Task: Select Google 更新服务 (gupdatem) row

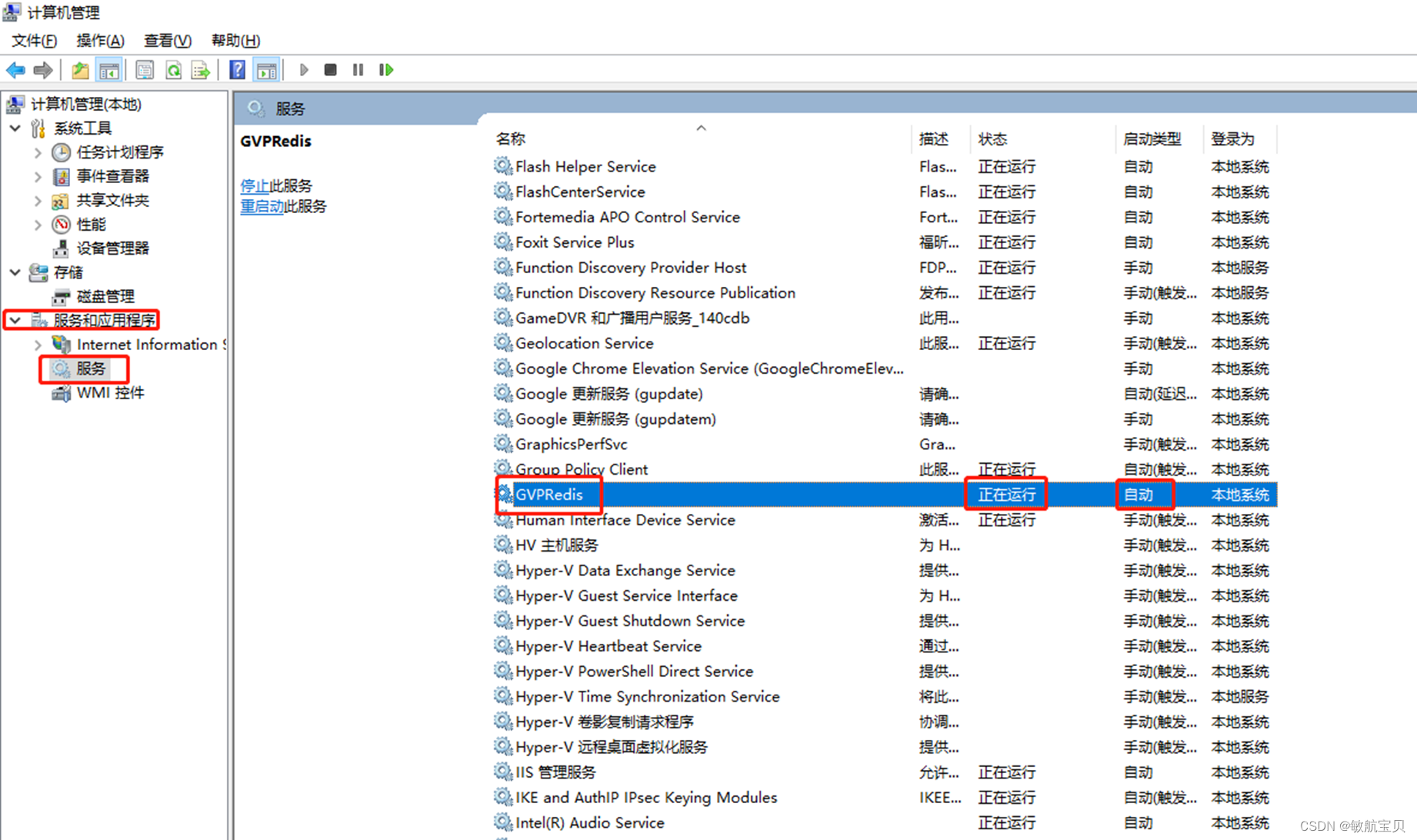Action: [885, 419]
